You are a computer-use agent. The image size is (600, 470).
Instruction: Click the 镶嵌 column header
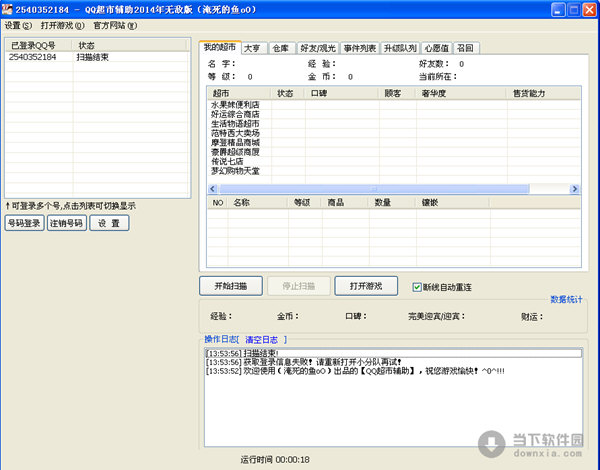[453, 203]
